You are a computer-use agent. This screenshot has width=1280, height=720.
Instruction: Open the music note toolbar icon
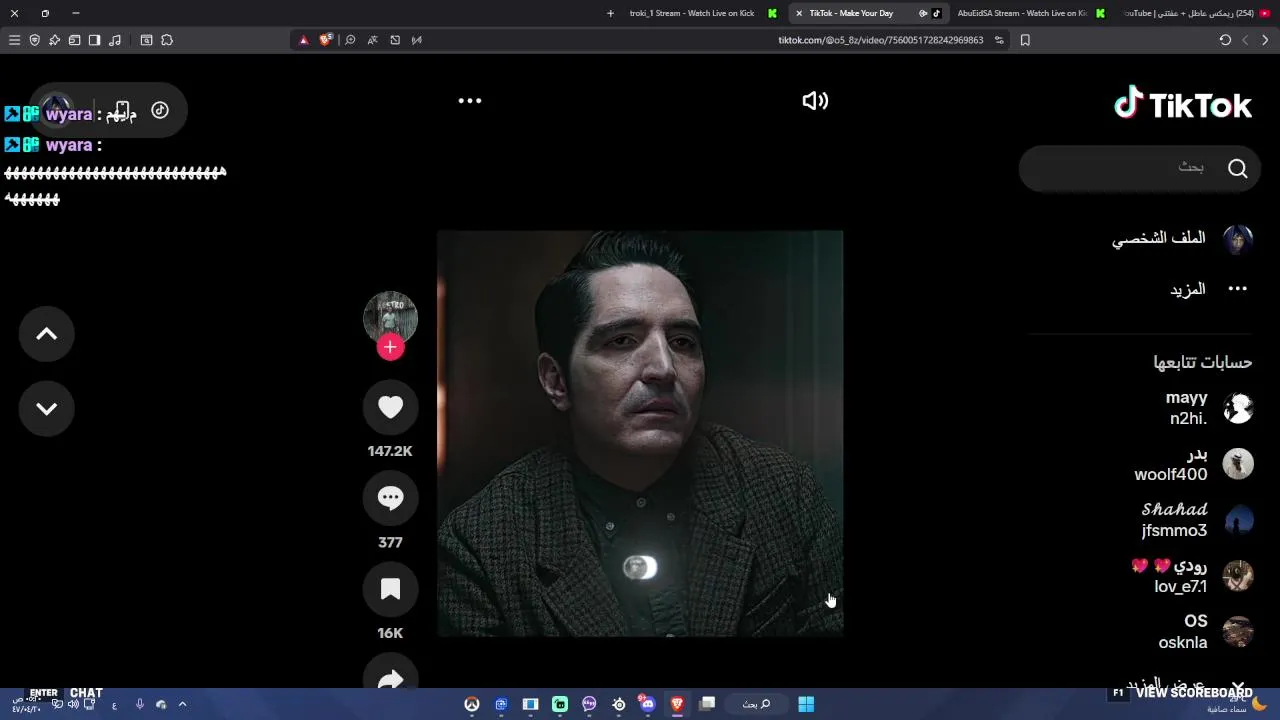coord(115,40)
